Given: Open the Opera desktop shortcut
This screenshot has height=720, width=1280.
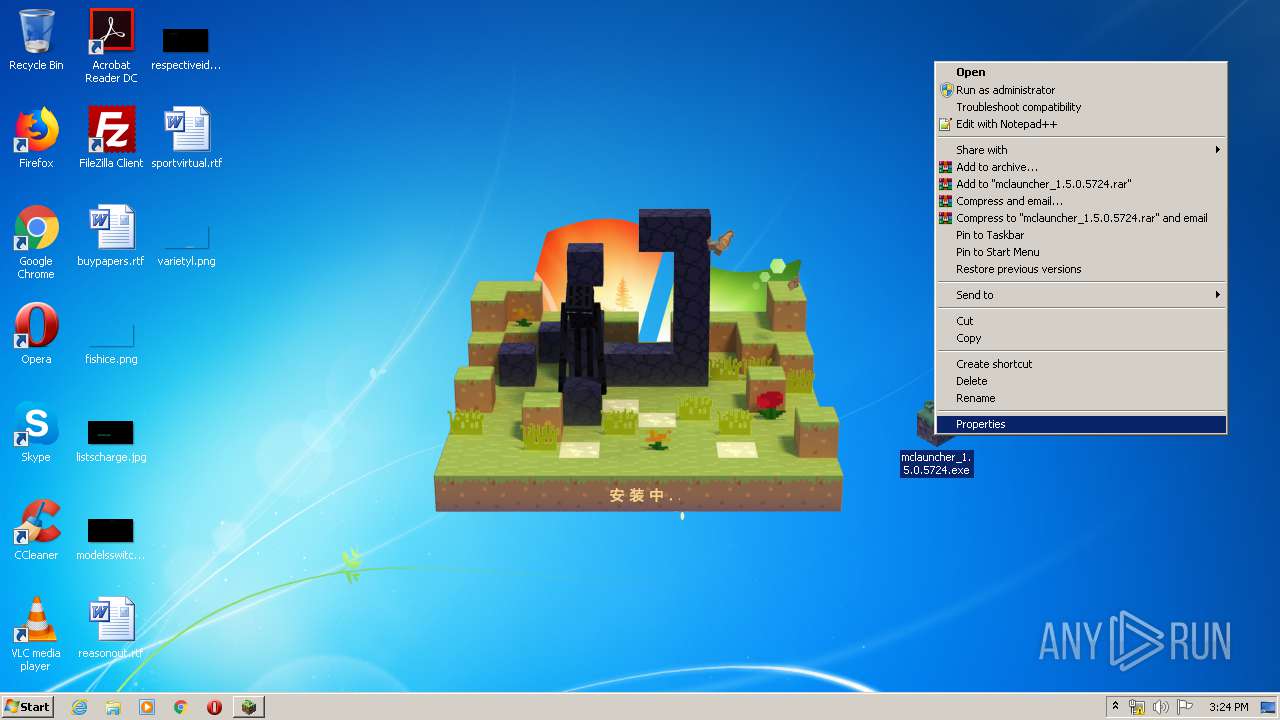Looking at the screenshot, I should 36,334.
